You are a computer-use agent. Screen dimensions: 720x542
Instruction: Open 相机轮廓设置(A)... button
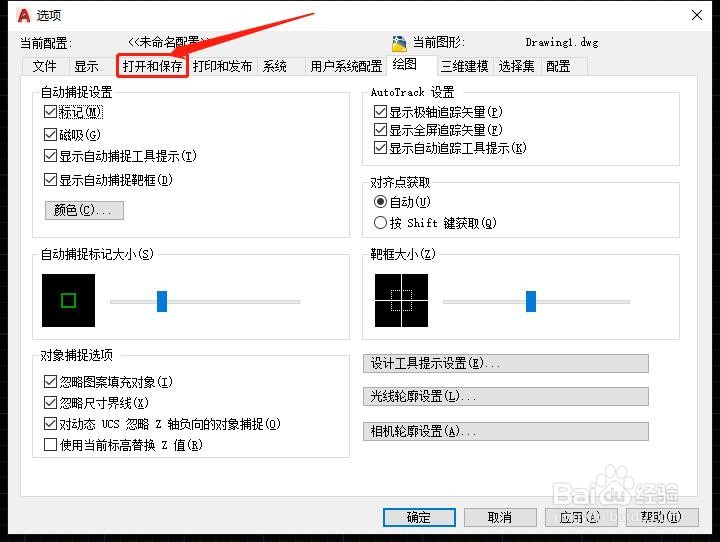506,432
